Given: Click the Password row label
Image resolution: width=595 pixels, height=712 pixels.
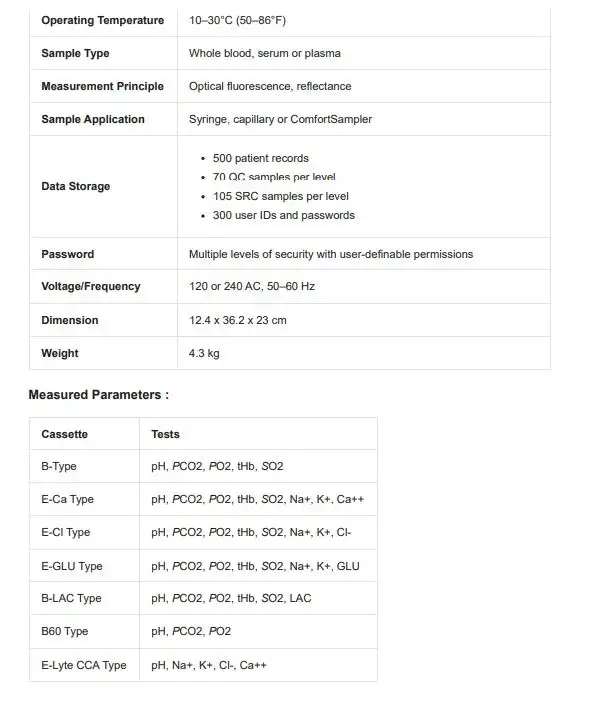Looking at the screenshot, I should pos(68,254).
